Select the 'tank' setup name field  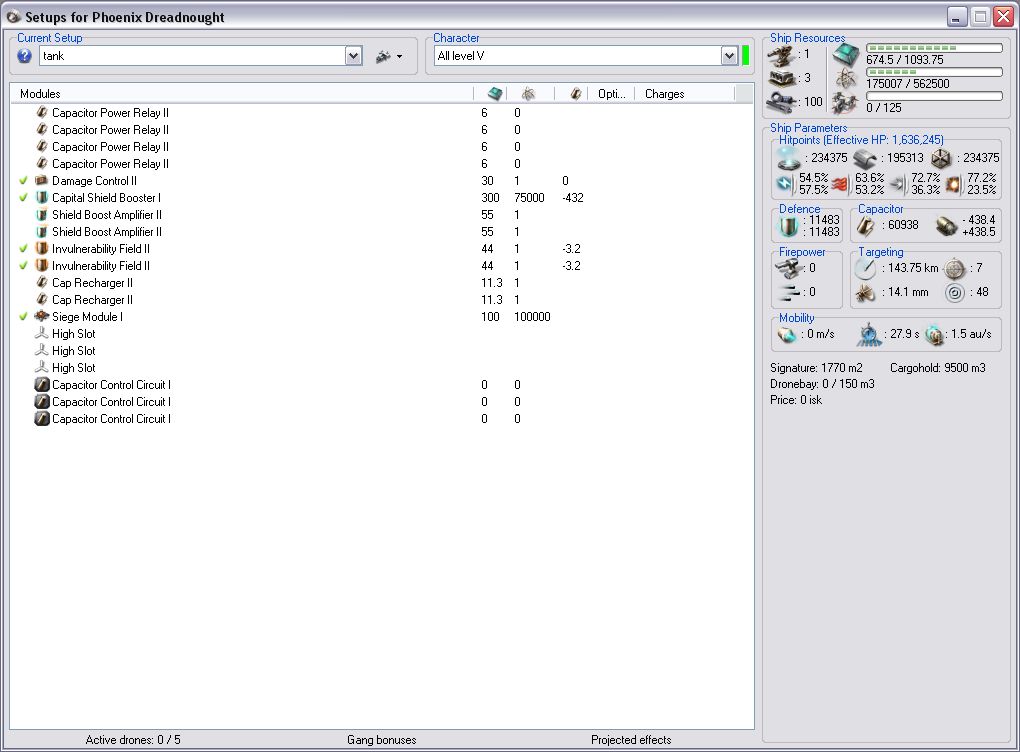pyautogui.click(x=192, y=56)
